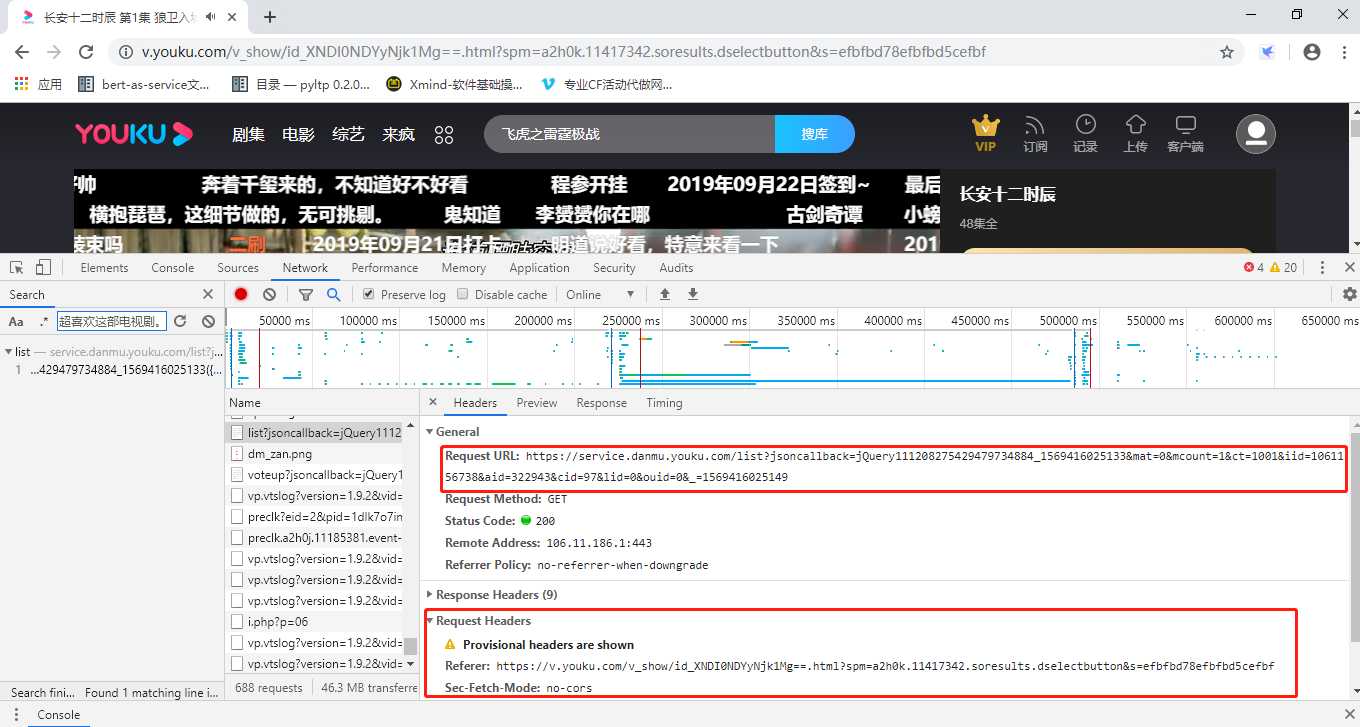Stop recording the network log
Image resolution: width=1360 pixels, height=727 pixels.
(241, 294)
